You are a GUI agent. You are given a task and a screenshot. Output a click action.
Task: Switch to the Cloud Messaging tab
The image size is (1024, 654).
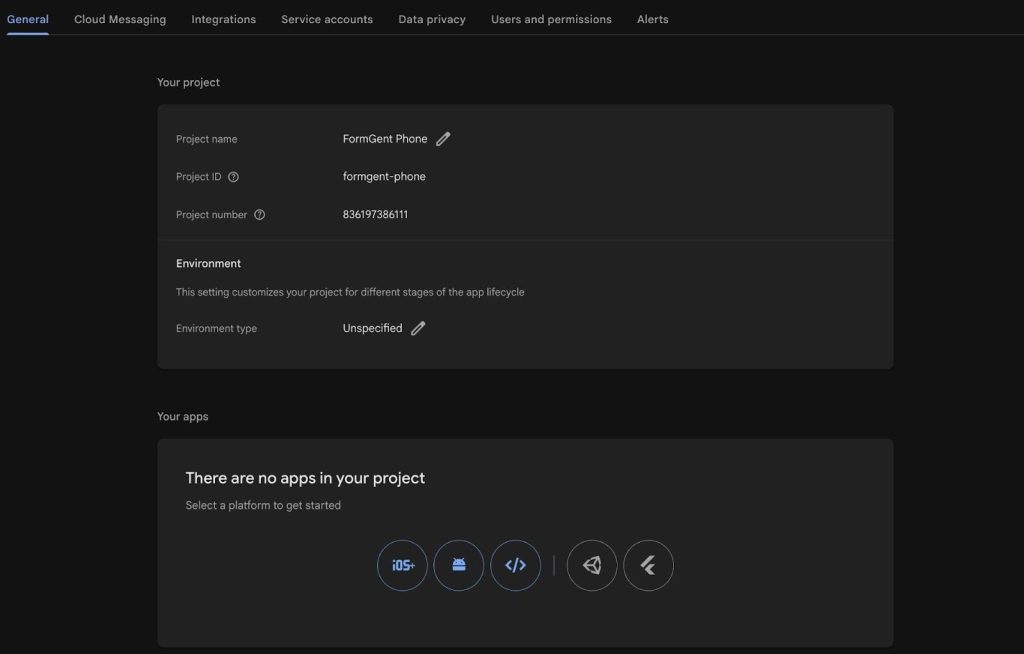[x=120, y=19]
